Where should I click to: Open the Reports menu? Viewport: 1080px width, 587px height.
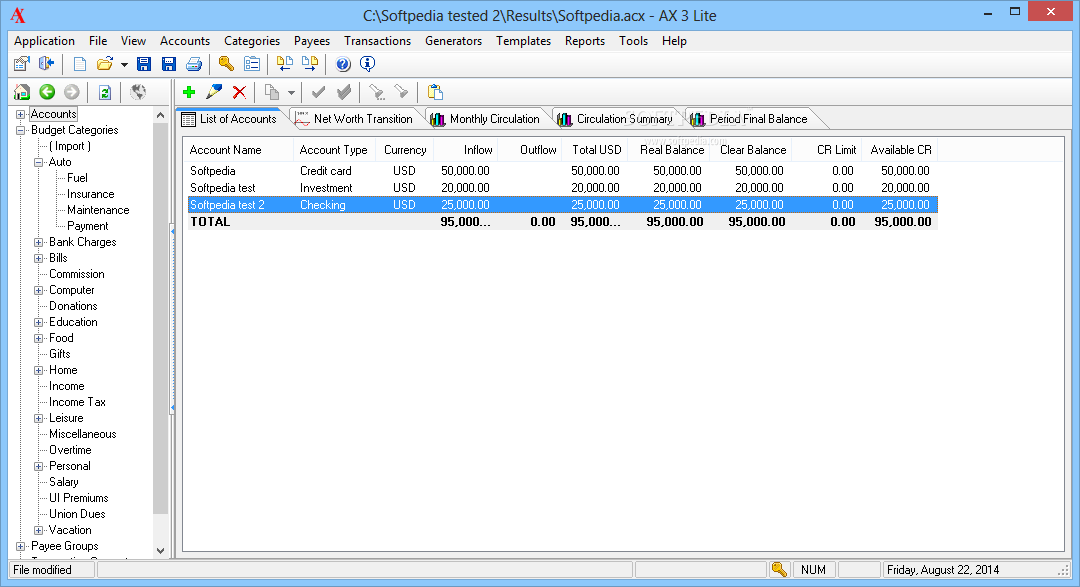pyautogui.click(x=585, y=41)
